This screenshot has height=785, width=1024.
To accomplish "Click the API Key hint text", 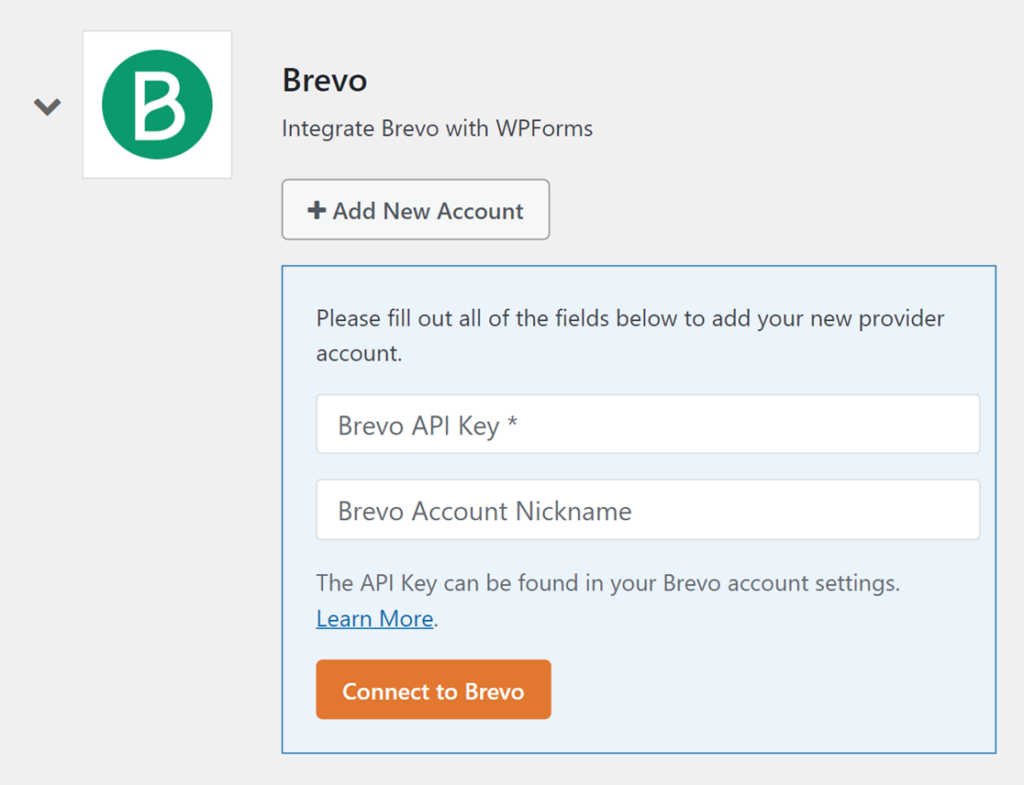I will pos(605,583).
